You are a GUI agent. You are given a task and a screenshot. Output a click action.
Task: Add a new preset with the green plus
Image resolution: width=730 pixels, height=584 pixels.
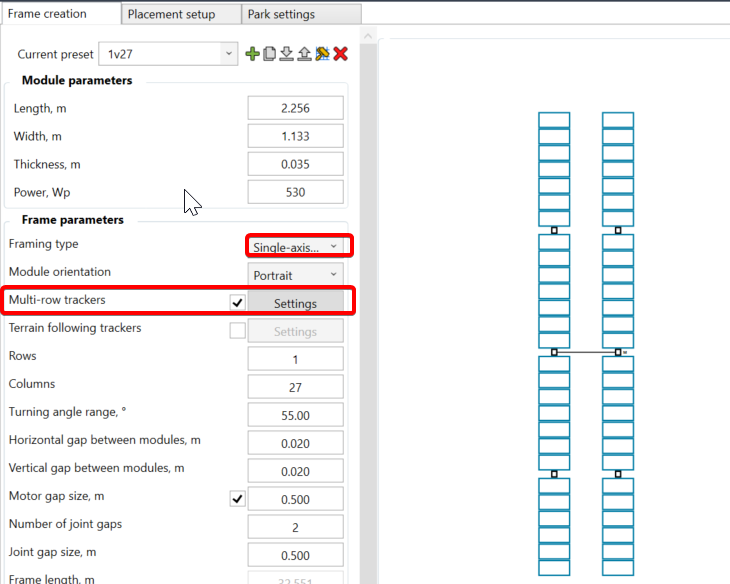coord(252,54)
